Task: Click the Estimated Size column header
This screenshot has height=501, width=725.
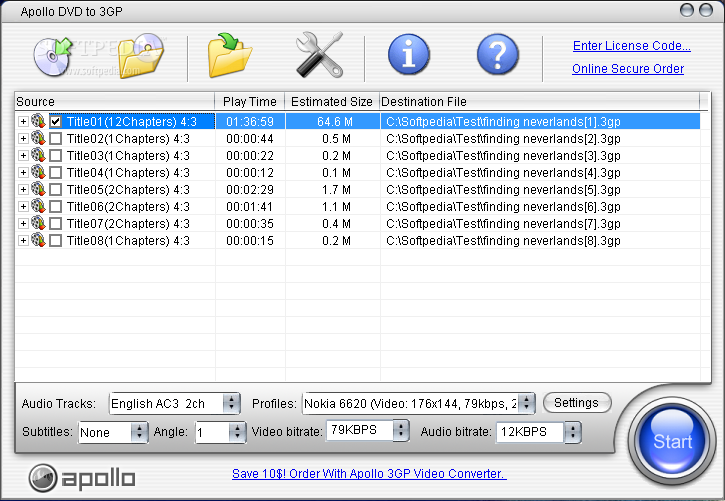Action: (x=332, y=101)
